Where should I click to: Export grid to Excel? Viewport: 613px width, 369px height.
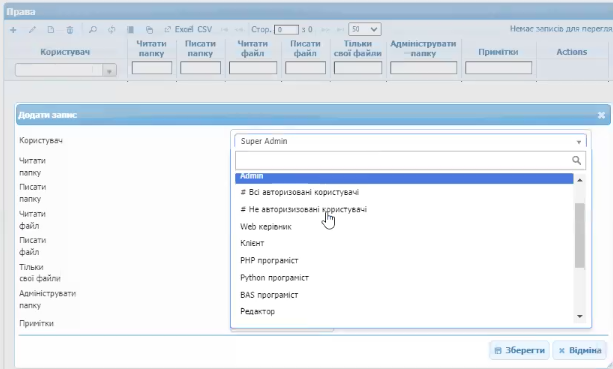coord(179,30)
